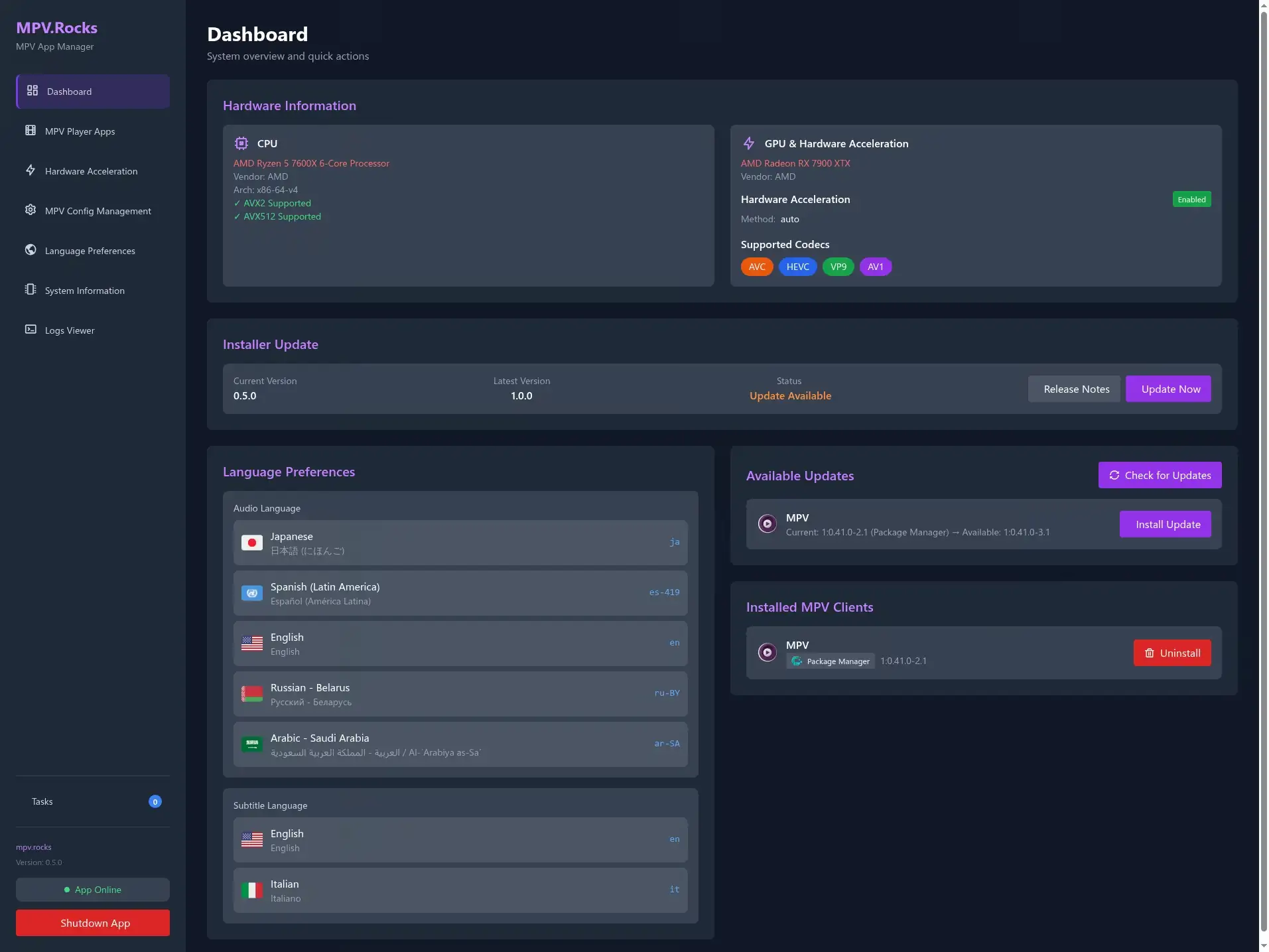This screenshot has width=1269, height=952.
Task: Click the Logs Viewer terminal icon
Action: [31, 330]
